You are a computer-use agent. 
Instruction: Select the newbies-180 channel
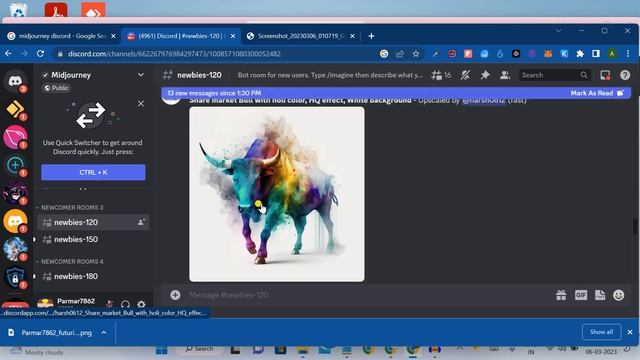[x=93, y=276]
